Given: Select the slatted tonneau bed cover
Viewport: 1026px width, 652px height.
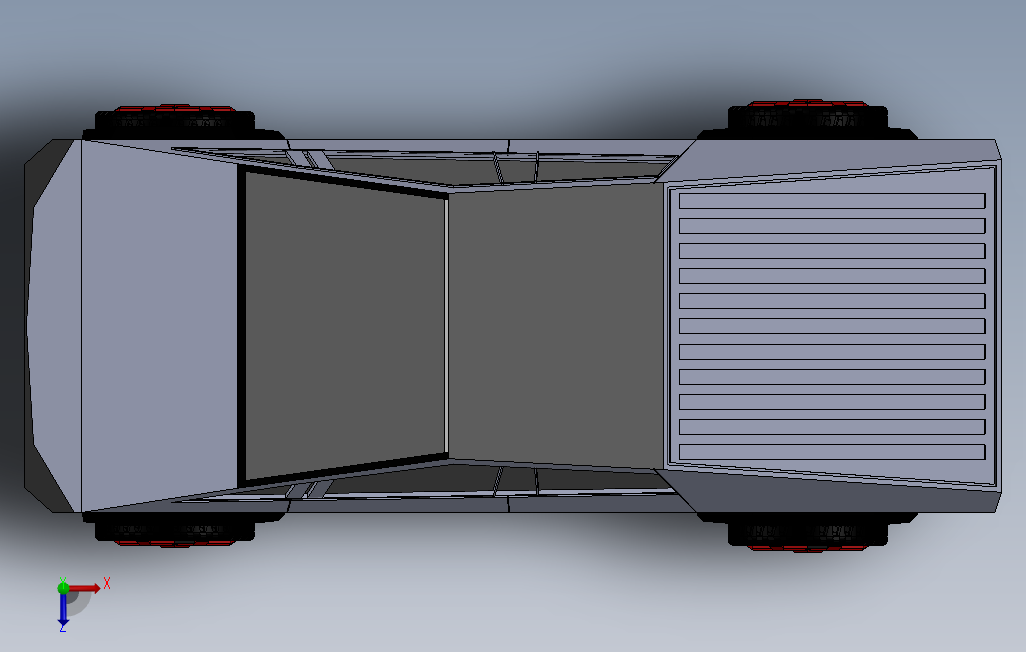Looking at the screenshot, I should pyautogui.click(x=832, y=326).
